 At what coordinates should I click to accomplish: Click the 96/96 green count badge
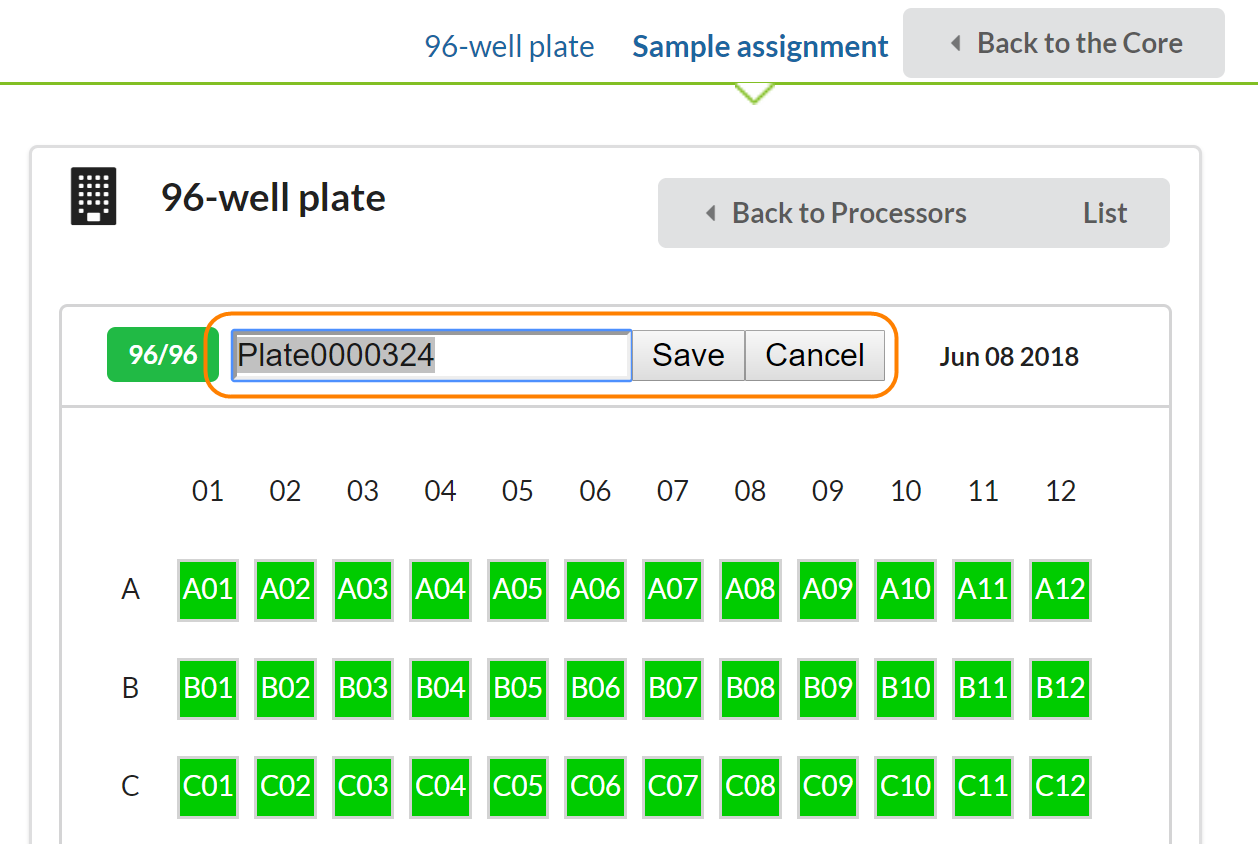(162, 356)
